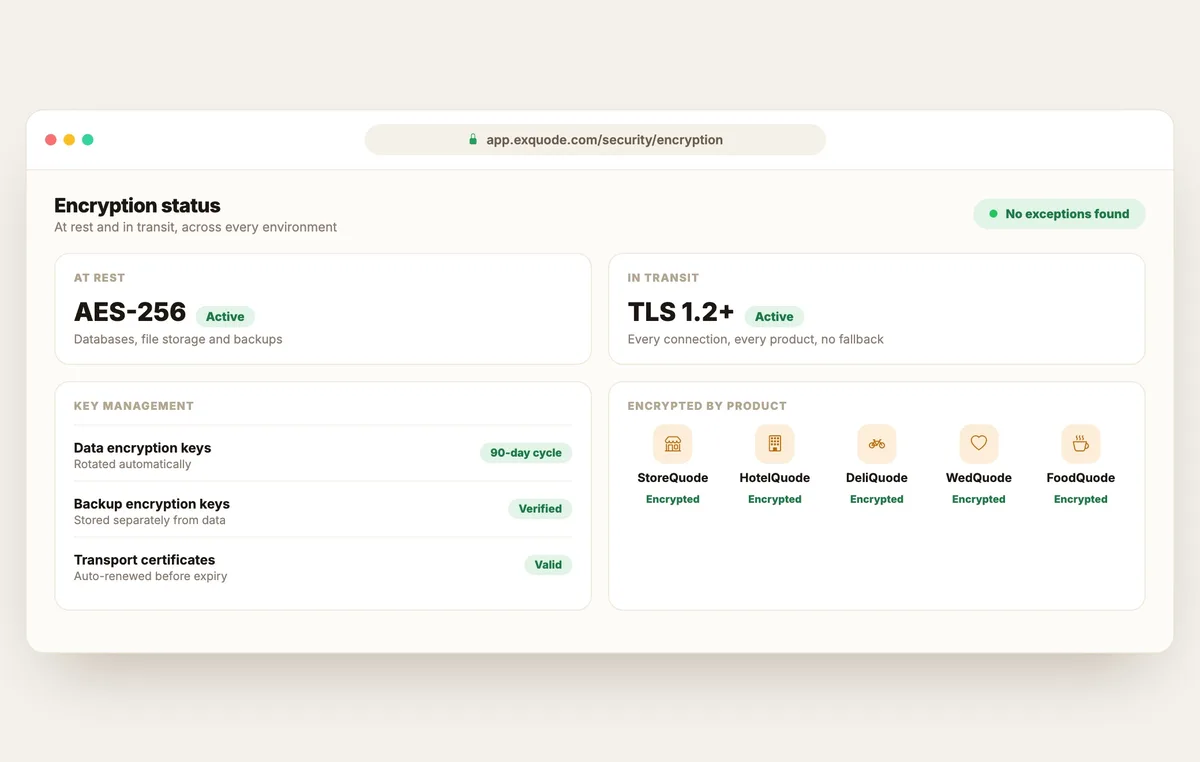Click the red close window button
This screenshot has height=762, width=1200.
tap(51, 140)
